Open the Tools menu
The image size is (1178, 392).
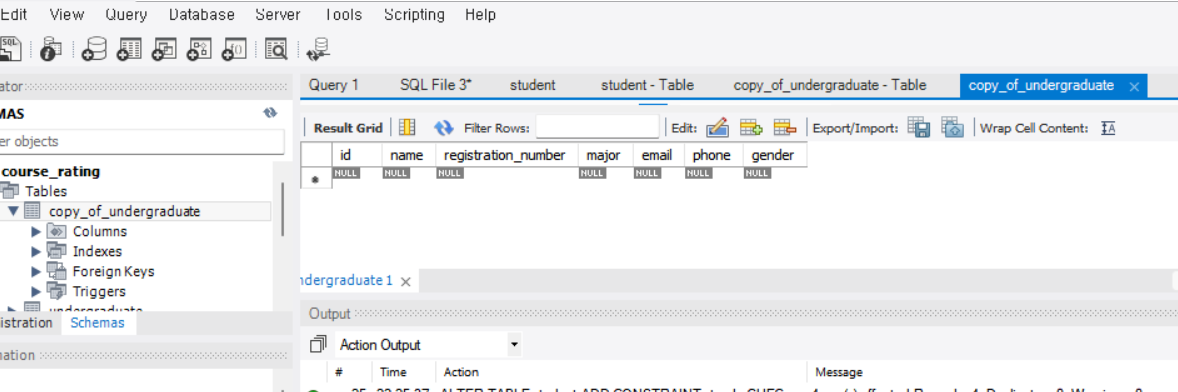[x=342, y=14]
